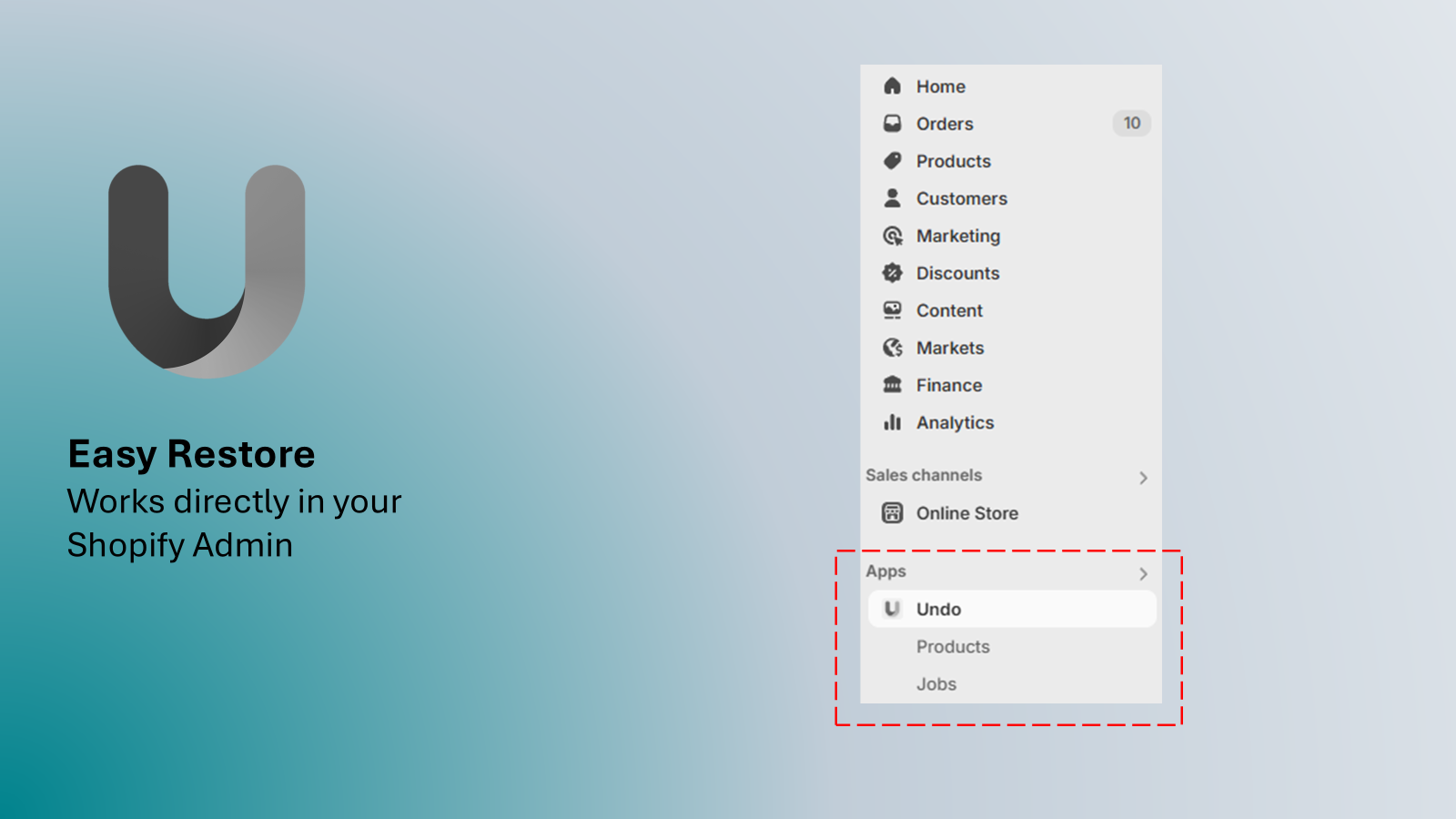The image size is (1456, 819).
Task: Click the Orders count badge 10
Action: [x=1132, y=123]
